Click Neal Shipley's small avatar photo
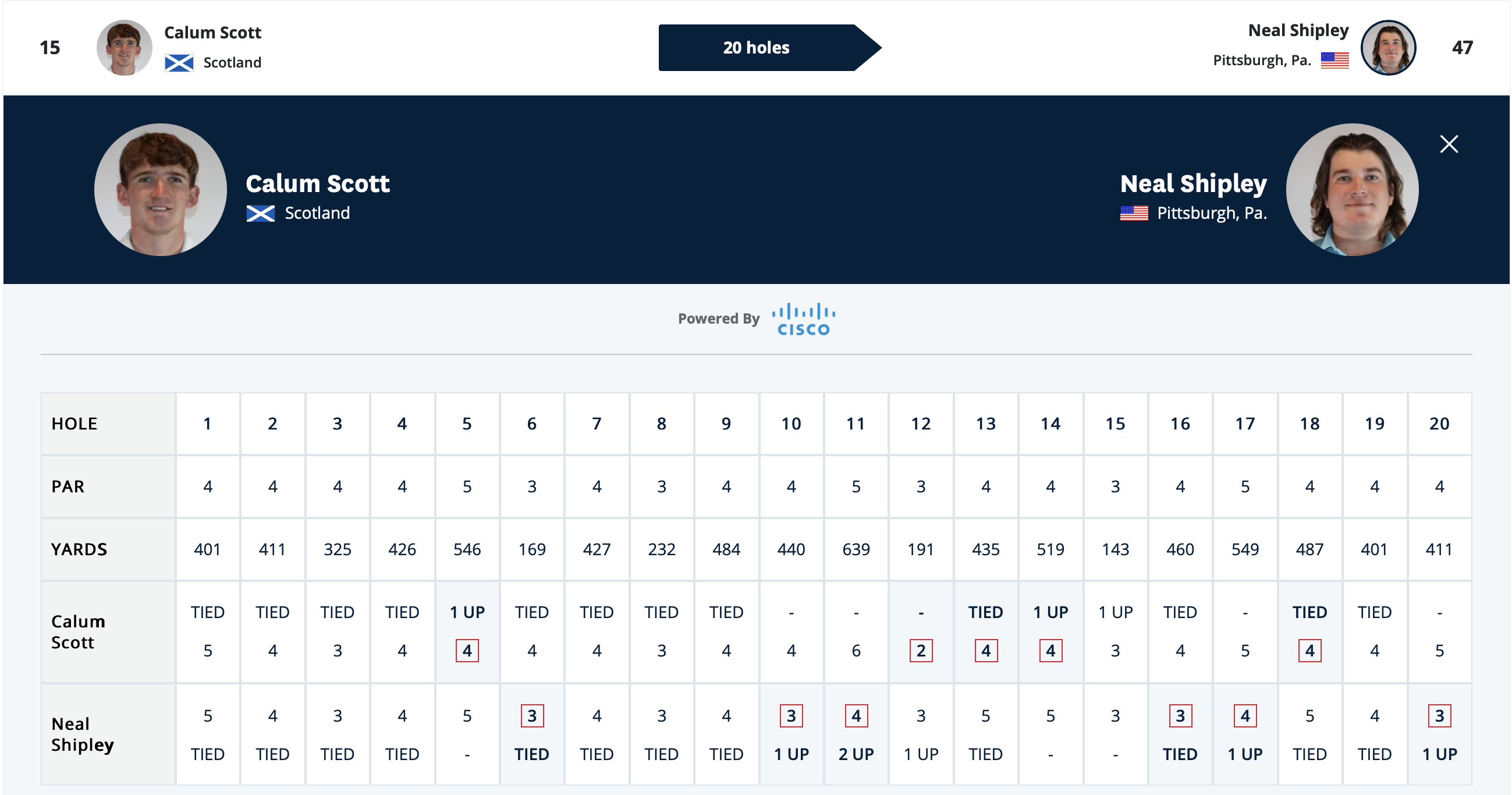This screenshot has width=1512, height=795. tap(1387, 48)
